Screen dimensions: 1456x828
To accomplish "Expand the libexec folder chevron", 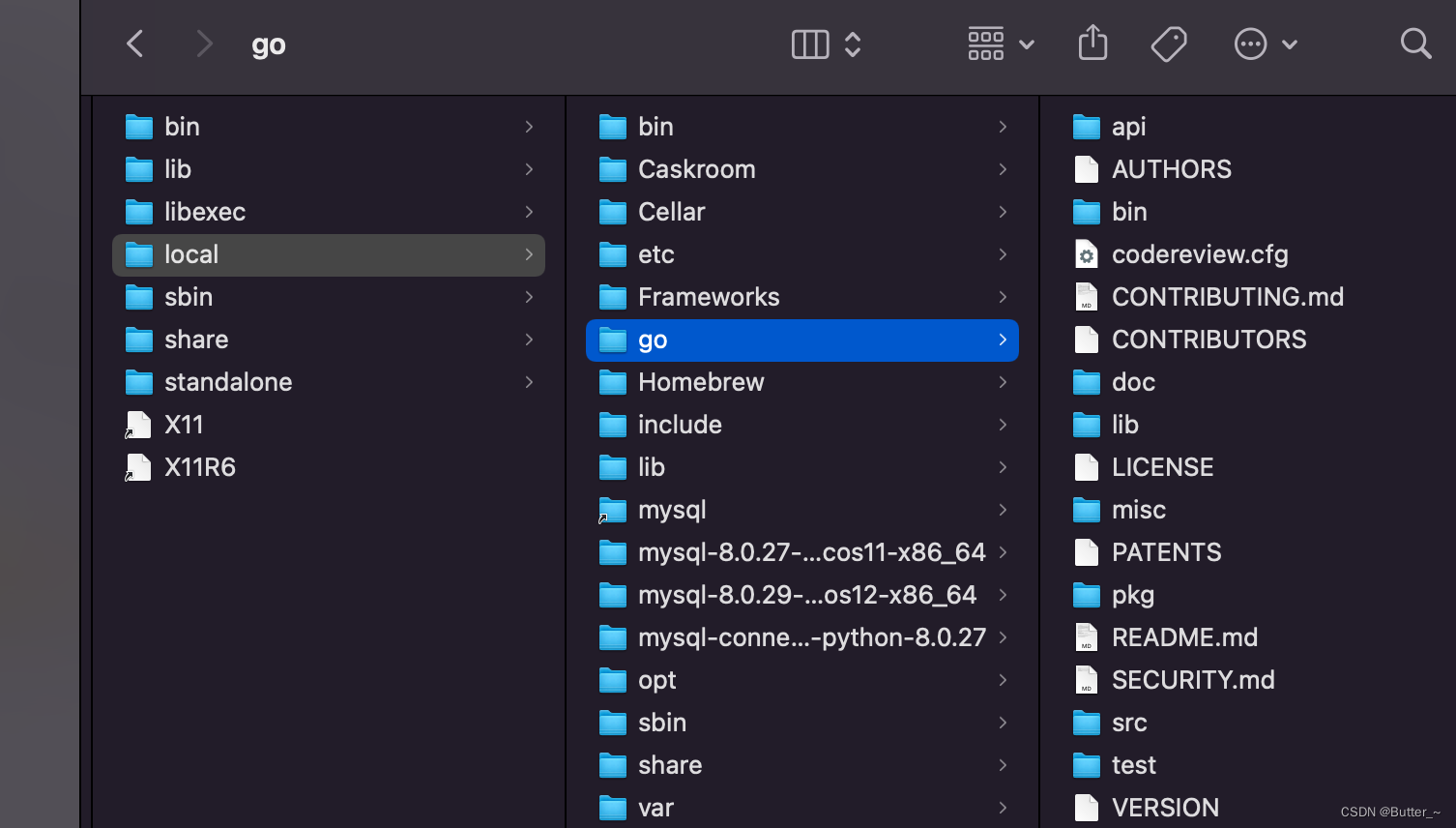I will click(x=529, y=212).
